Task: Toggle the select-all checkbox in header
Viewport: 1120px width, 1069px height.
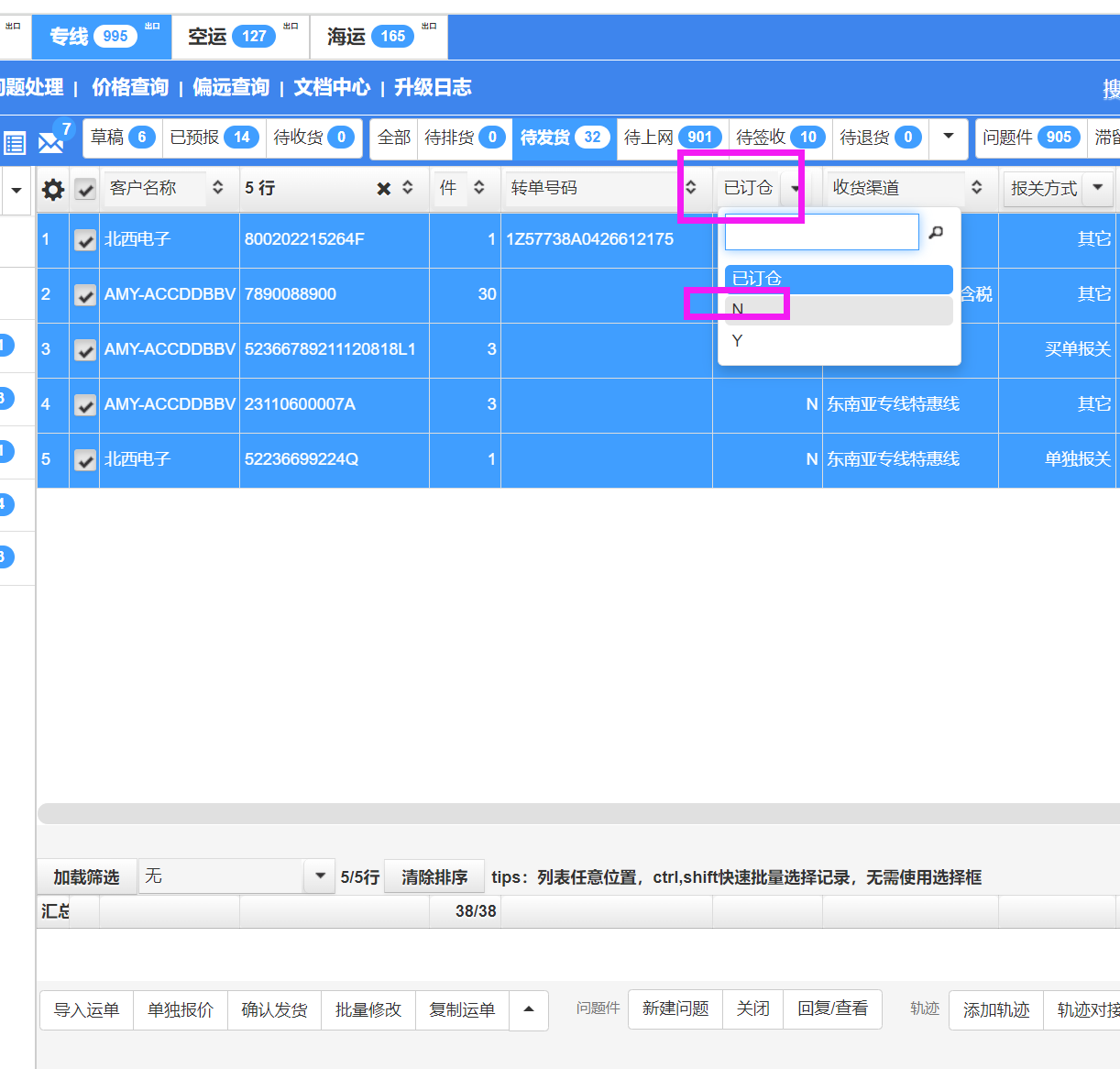Action: click(85, 190)
